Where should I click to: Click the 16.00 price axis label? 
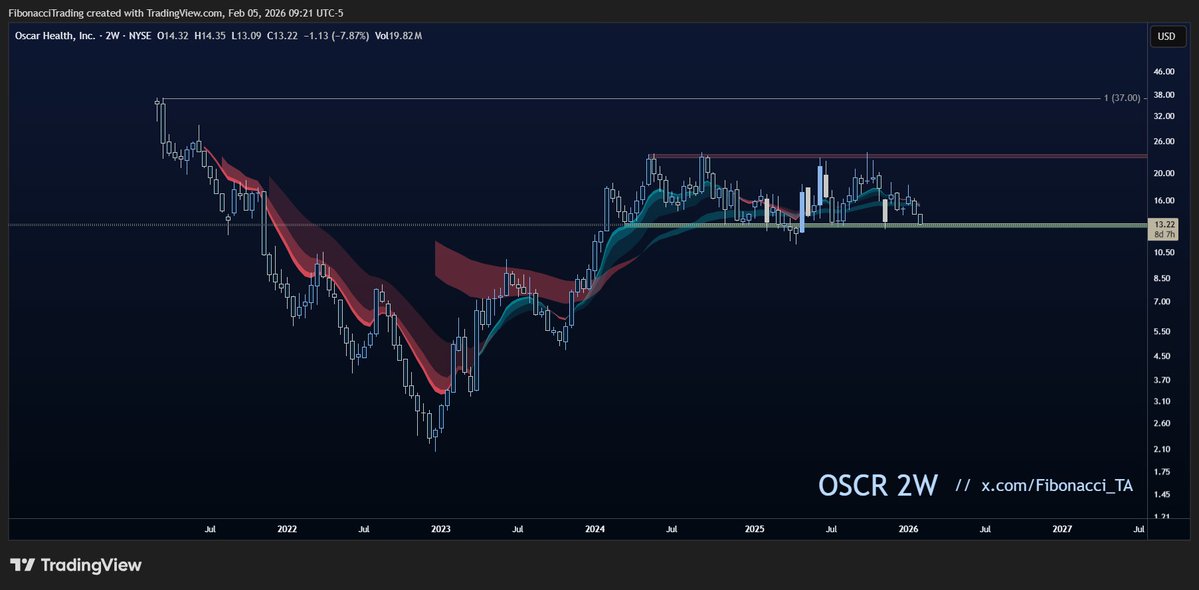pos(1164,200)
